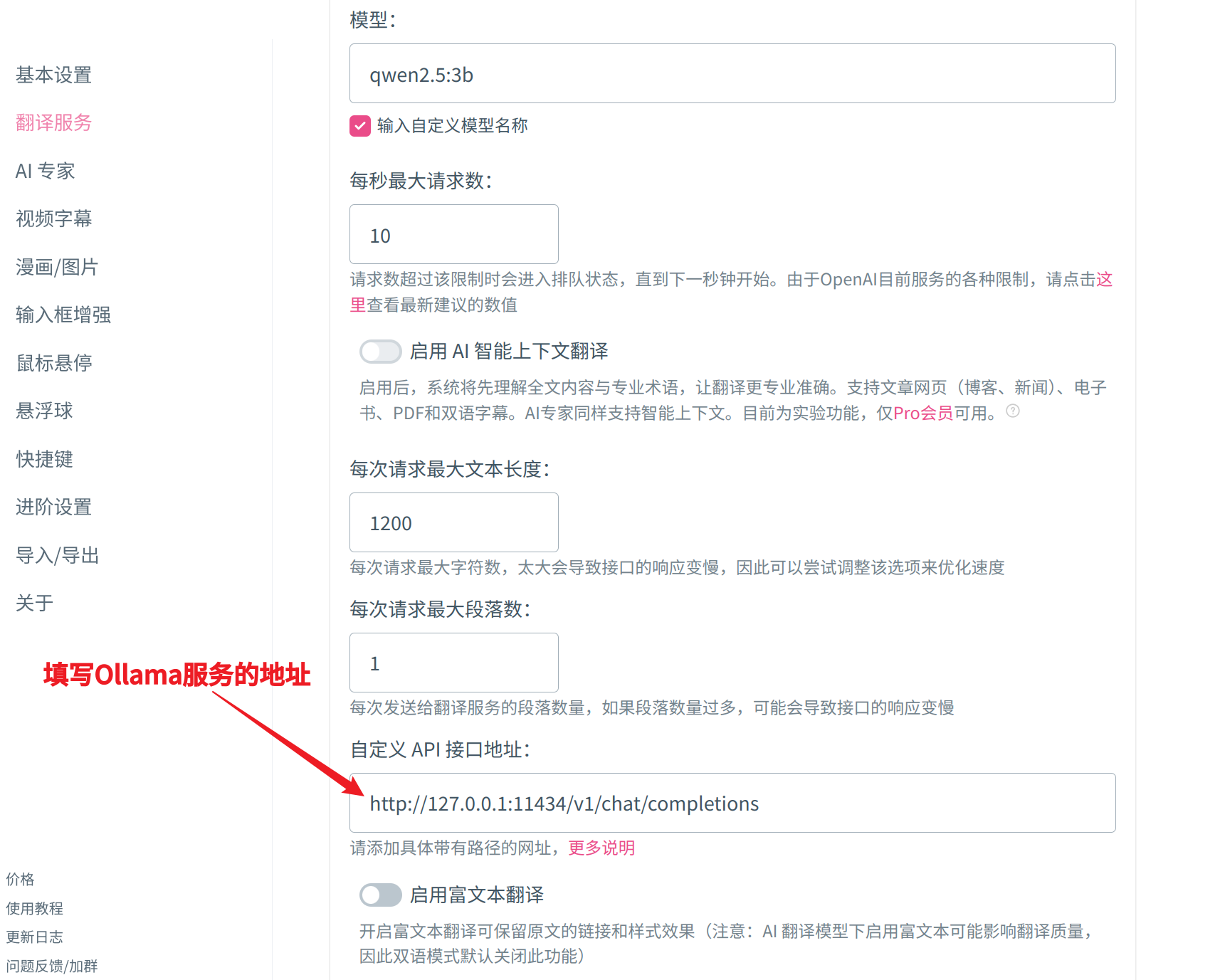Click the 自定义 API 接口地址 input
Screen dimensions: 1220x980
pyautogui.click(x=732, y=803)
